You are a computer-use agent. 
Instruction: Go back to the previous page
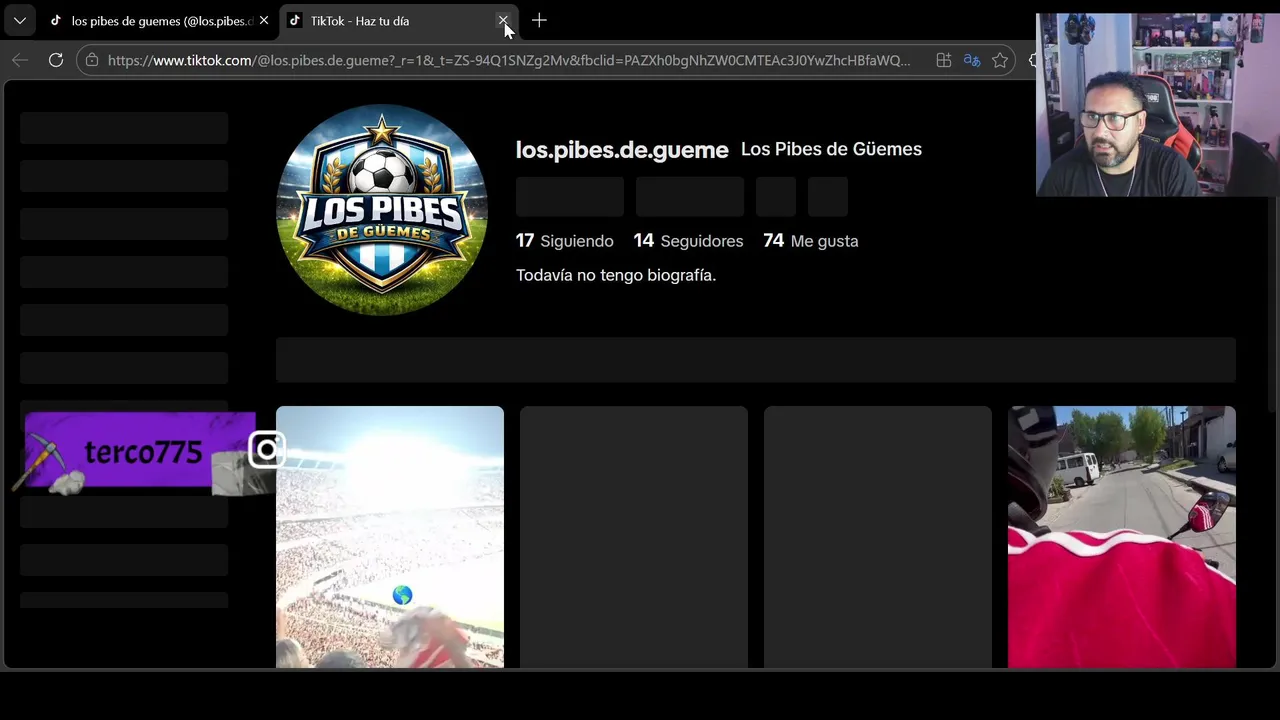[x=20, y=60]
